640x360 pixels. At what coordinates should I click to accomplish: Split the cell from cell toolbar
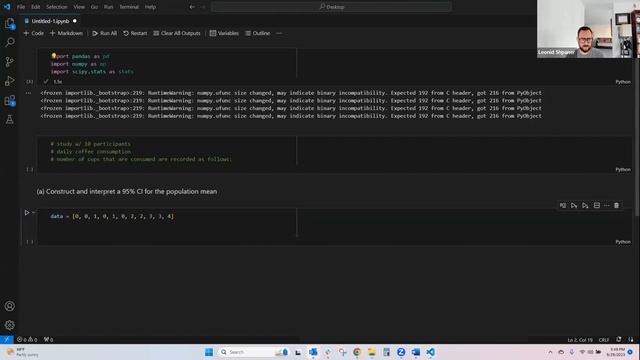597,205
